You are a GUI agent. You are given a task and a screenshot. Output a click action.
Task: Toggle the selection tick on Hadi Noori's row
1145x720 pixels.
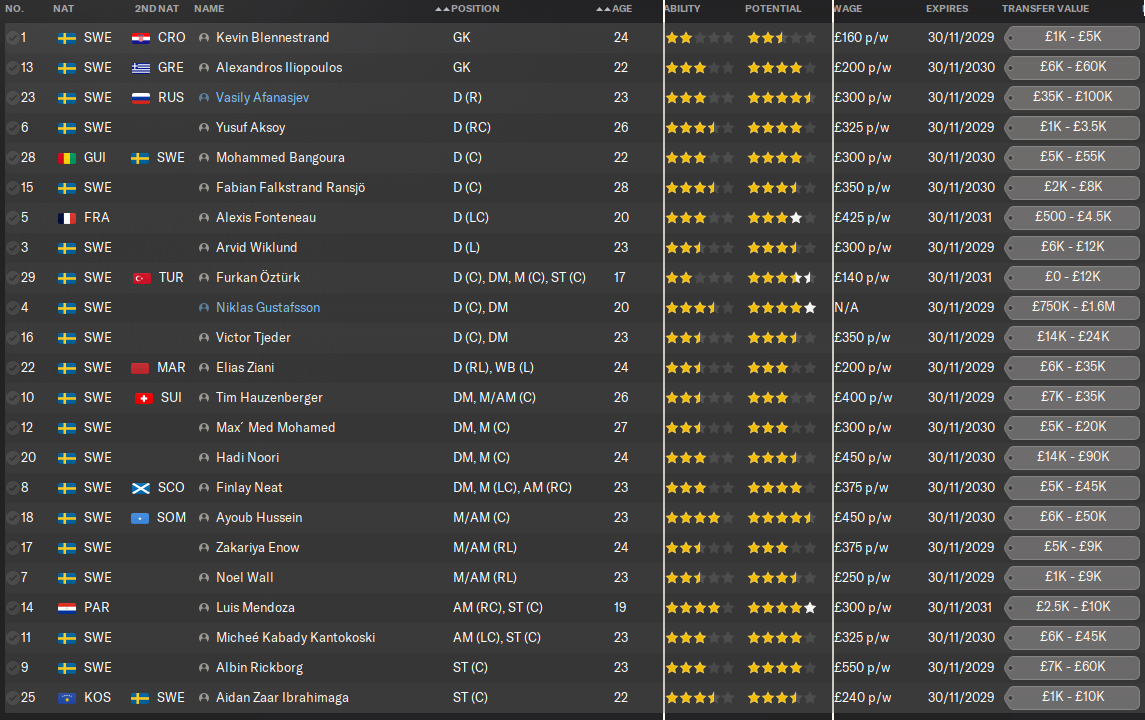11,458
